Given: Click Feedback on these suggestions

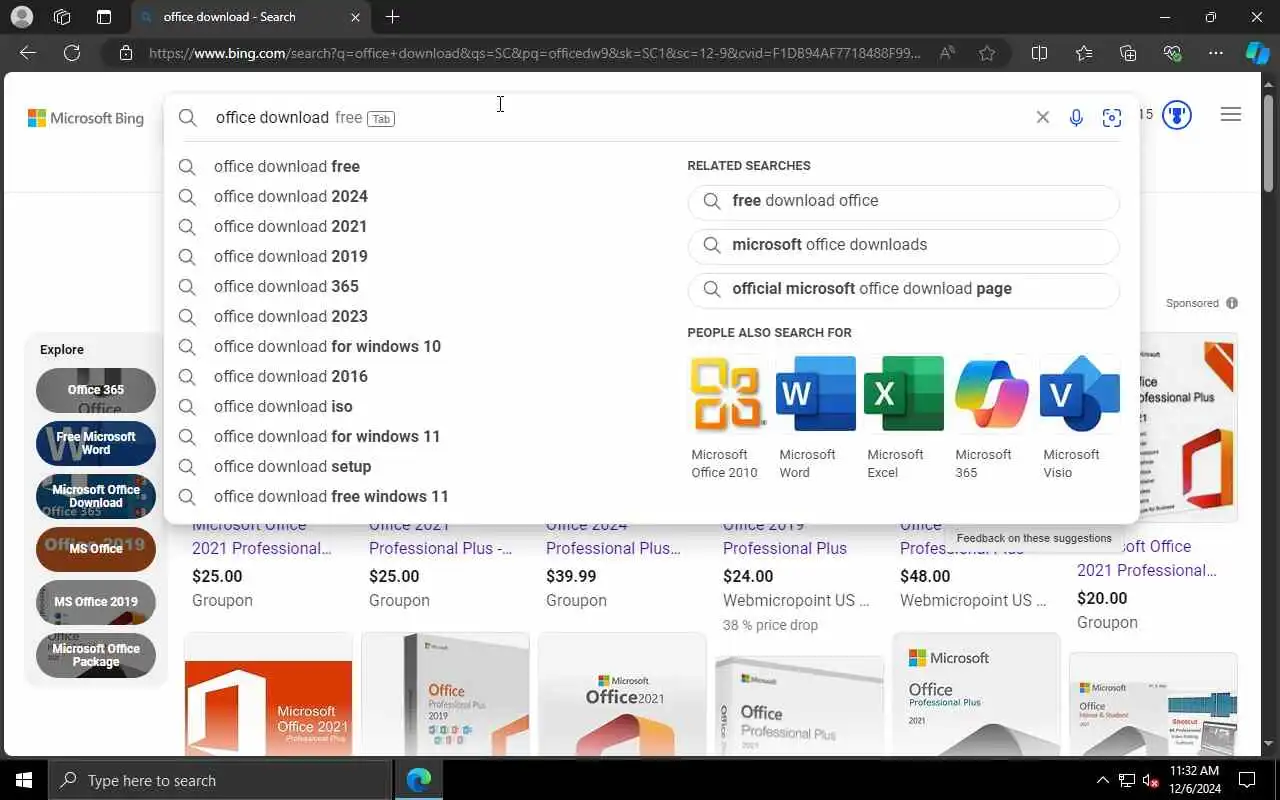Looking at the screenshot, I should (x=1034, y=538).
